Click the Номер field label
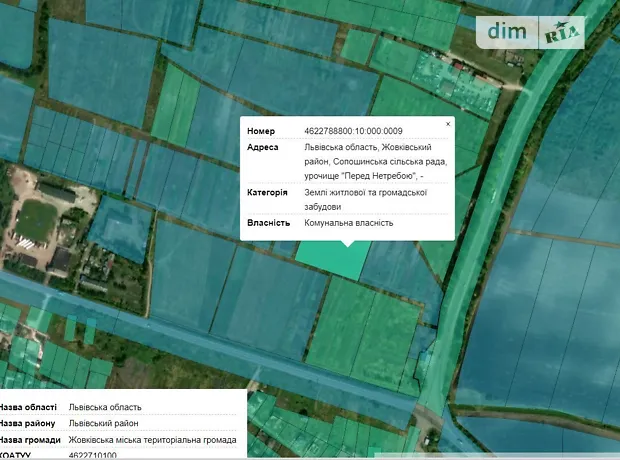Viewport: 620px width, 460px height. tap(260, 131)
